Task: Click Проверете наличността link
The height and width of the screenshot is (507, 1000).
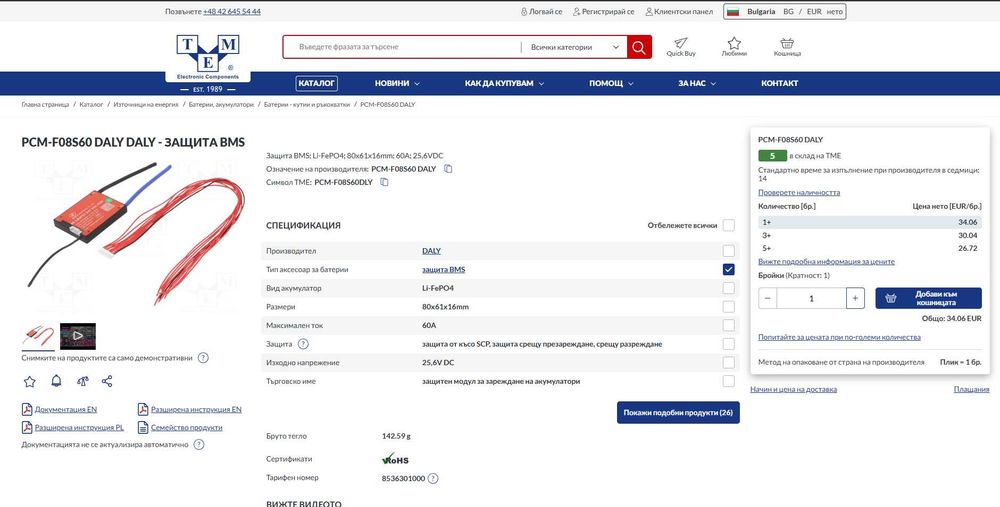Action: (798, 193)
